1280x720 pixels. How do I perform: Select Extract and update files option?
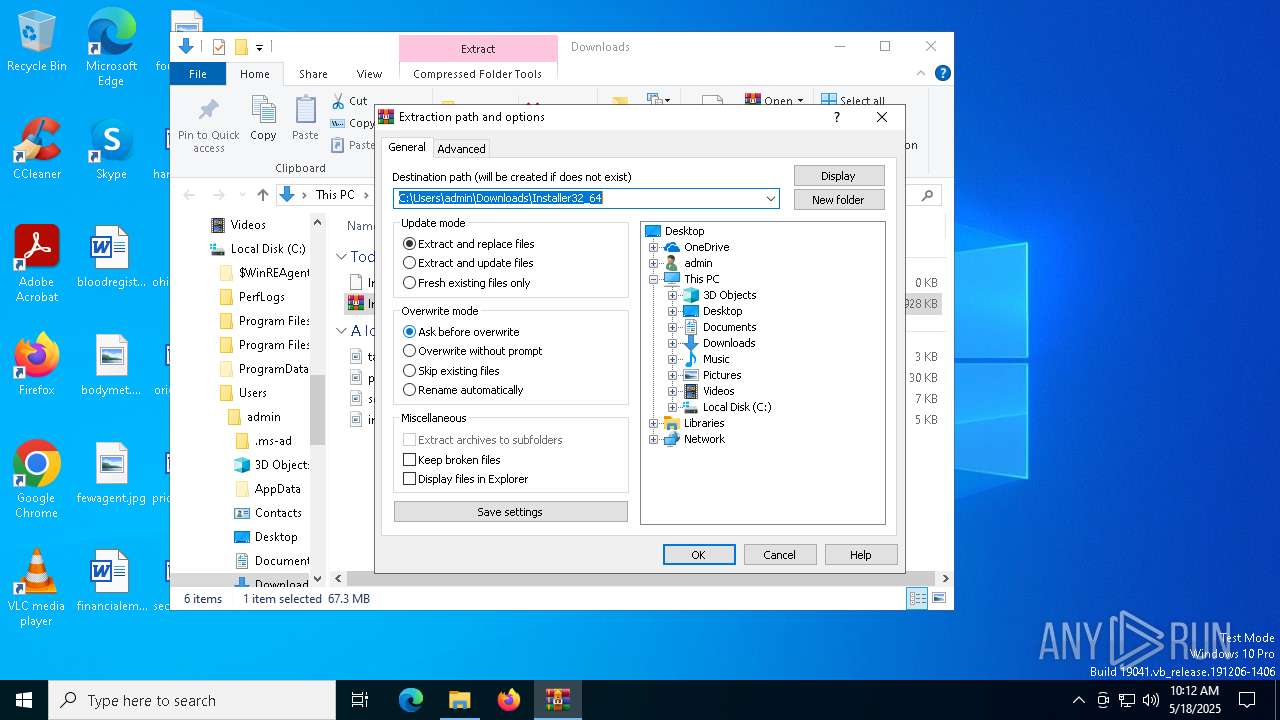point(468,263)
